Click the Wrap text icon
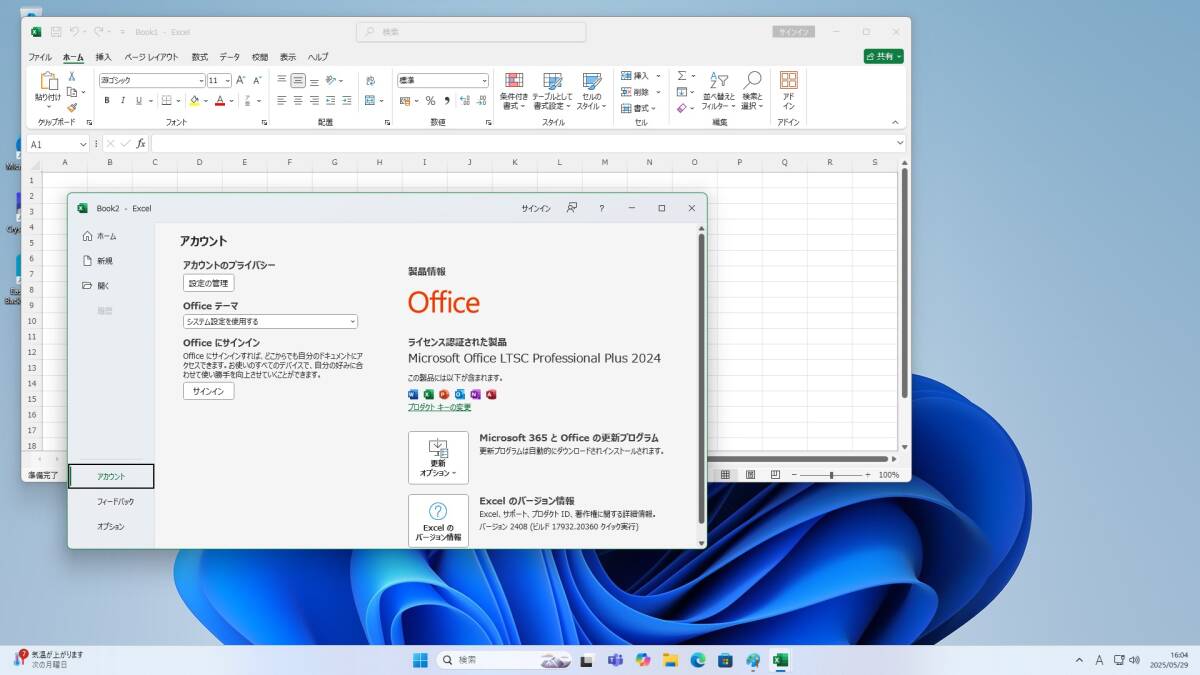1200x675 pixels. pos(371,80)
